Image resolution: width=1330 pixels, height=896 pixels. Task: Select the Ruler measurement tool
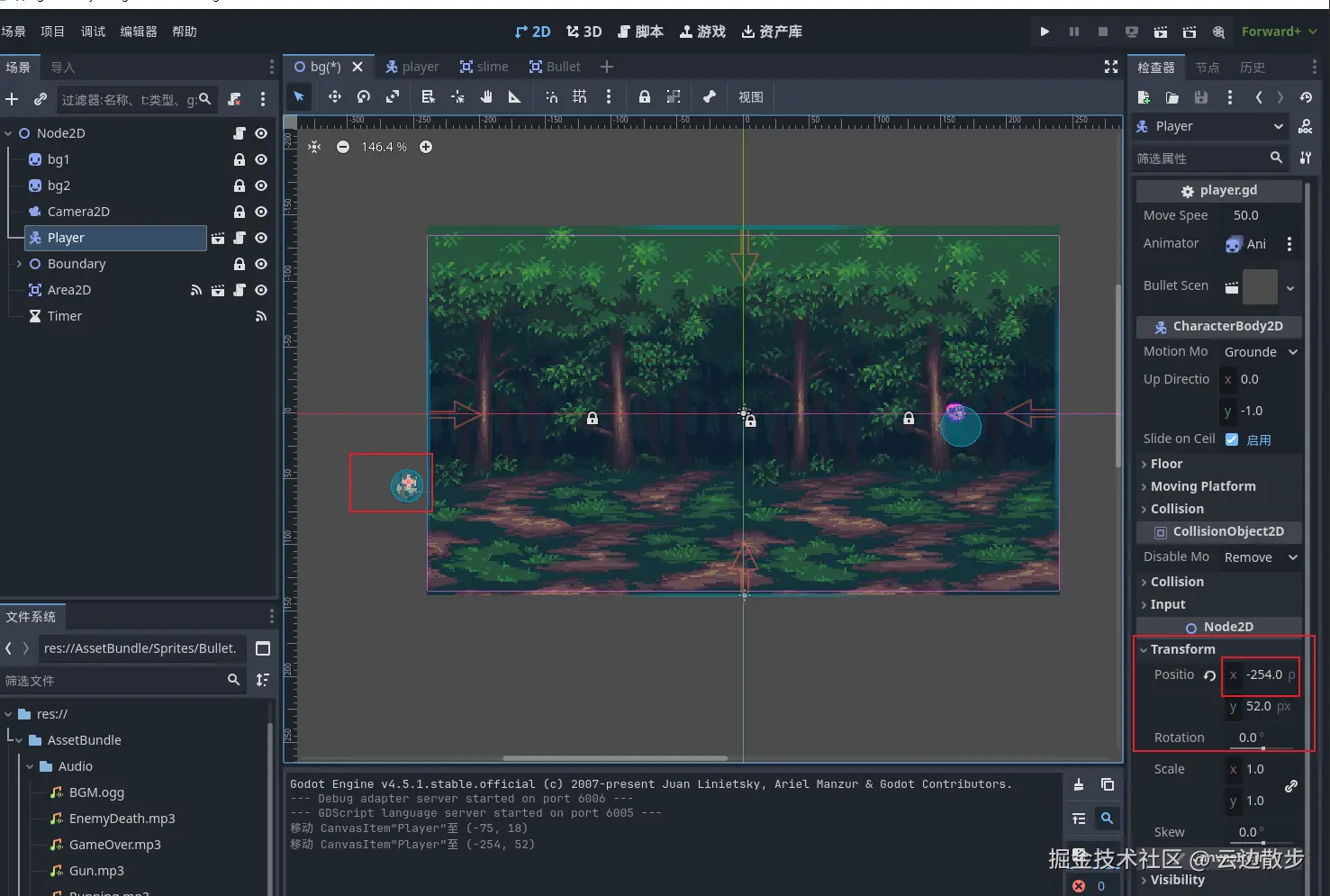(515, 97)
